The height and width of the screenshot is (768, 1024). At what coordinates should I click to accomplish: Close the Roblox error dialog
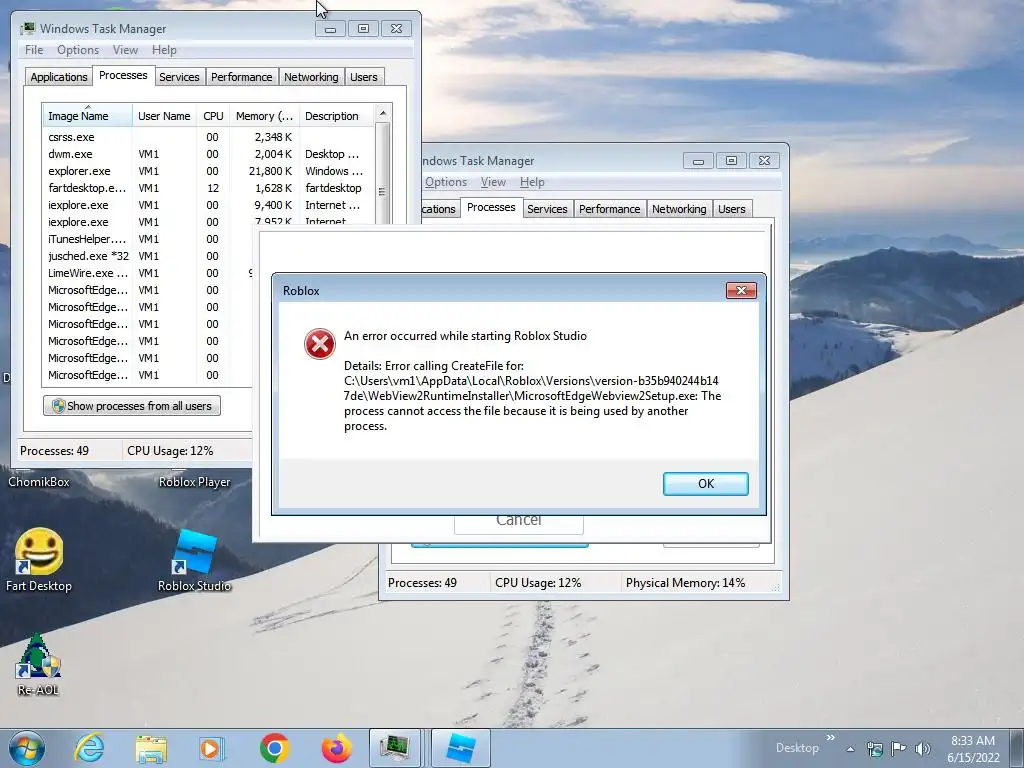[x=741, y=291]
